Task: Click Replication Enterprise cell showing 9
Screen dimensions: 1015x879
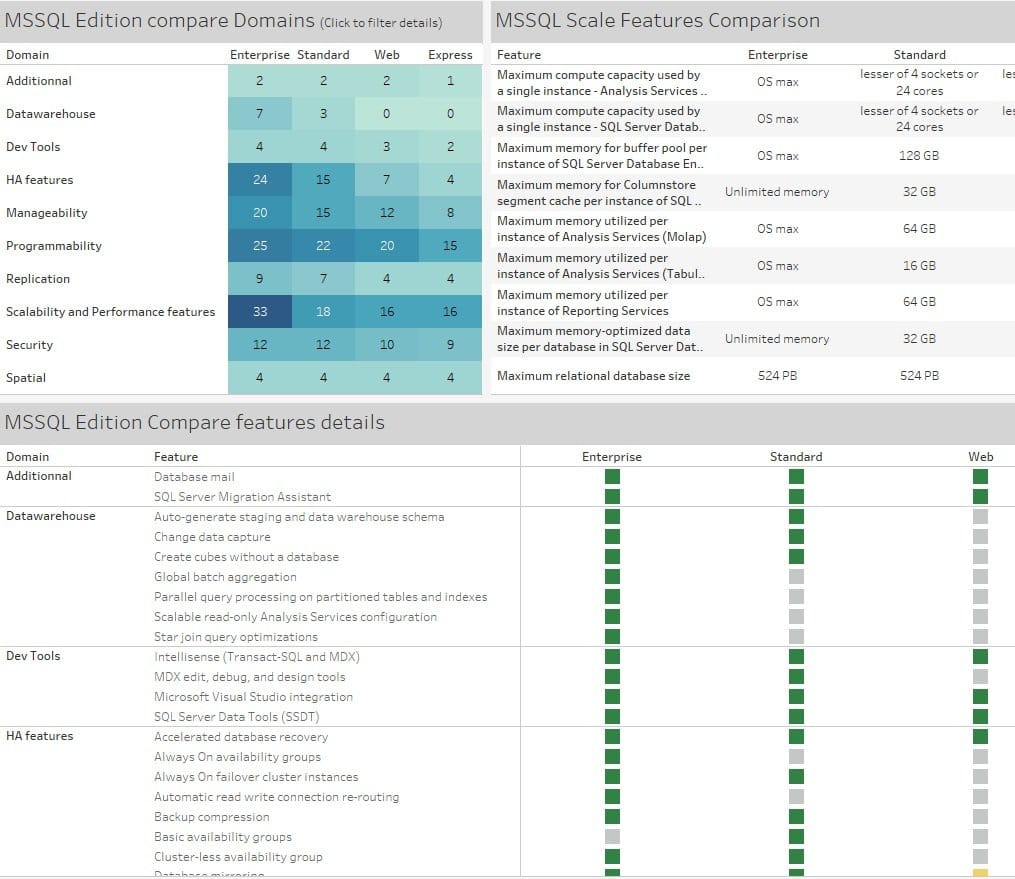Action: (260, 278)
